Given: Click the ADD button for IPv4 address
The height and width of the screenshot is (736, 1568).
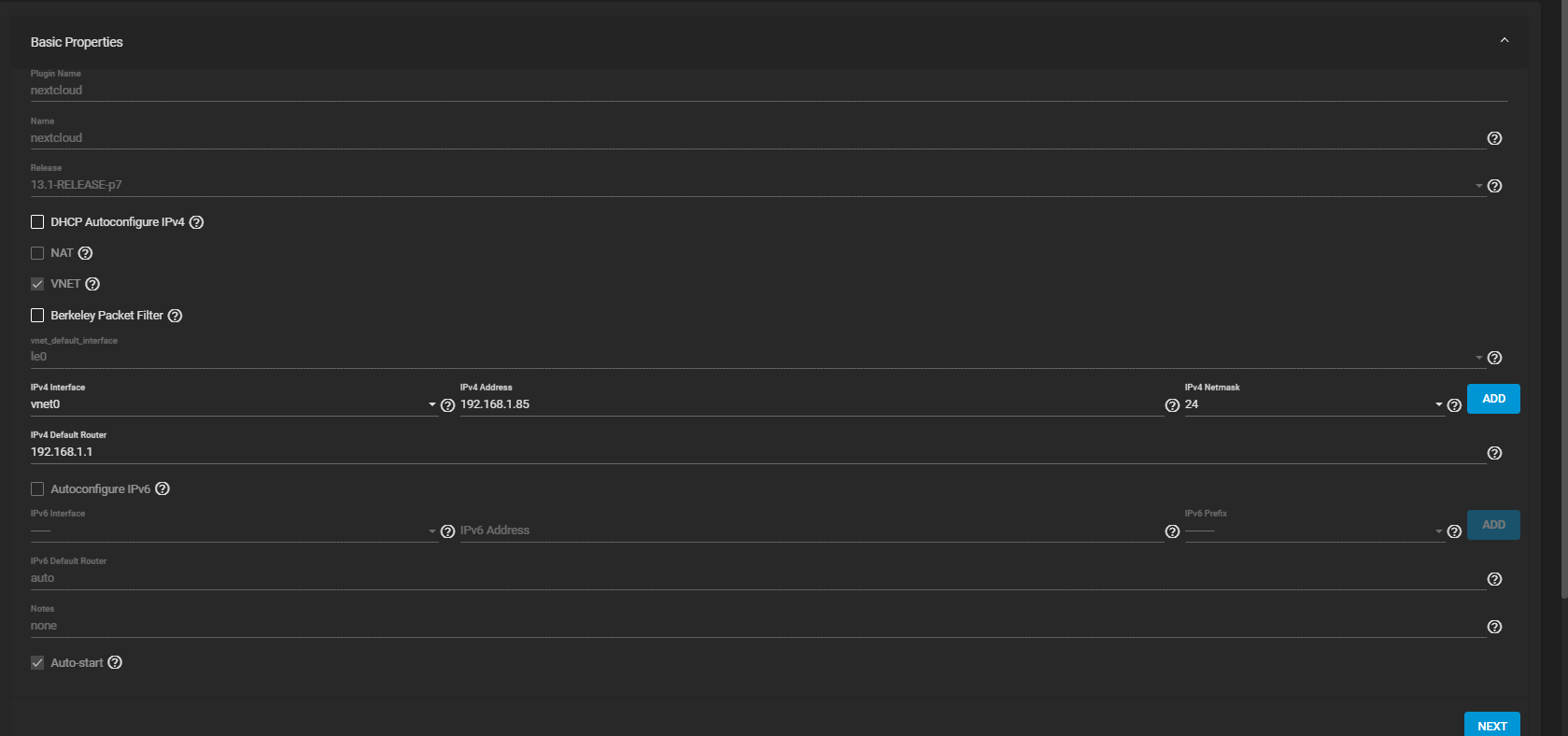Looking at the screenshot, I should click(x=1493, y=399).
